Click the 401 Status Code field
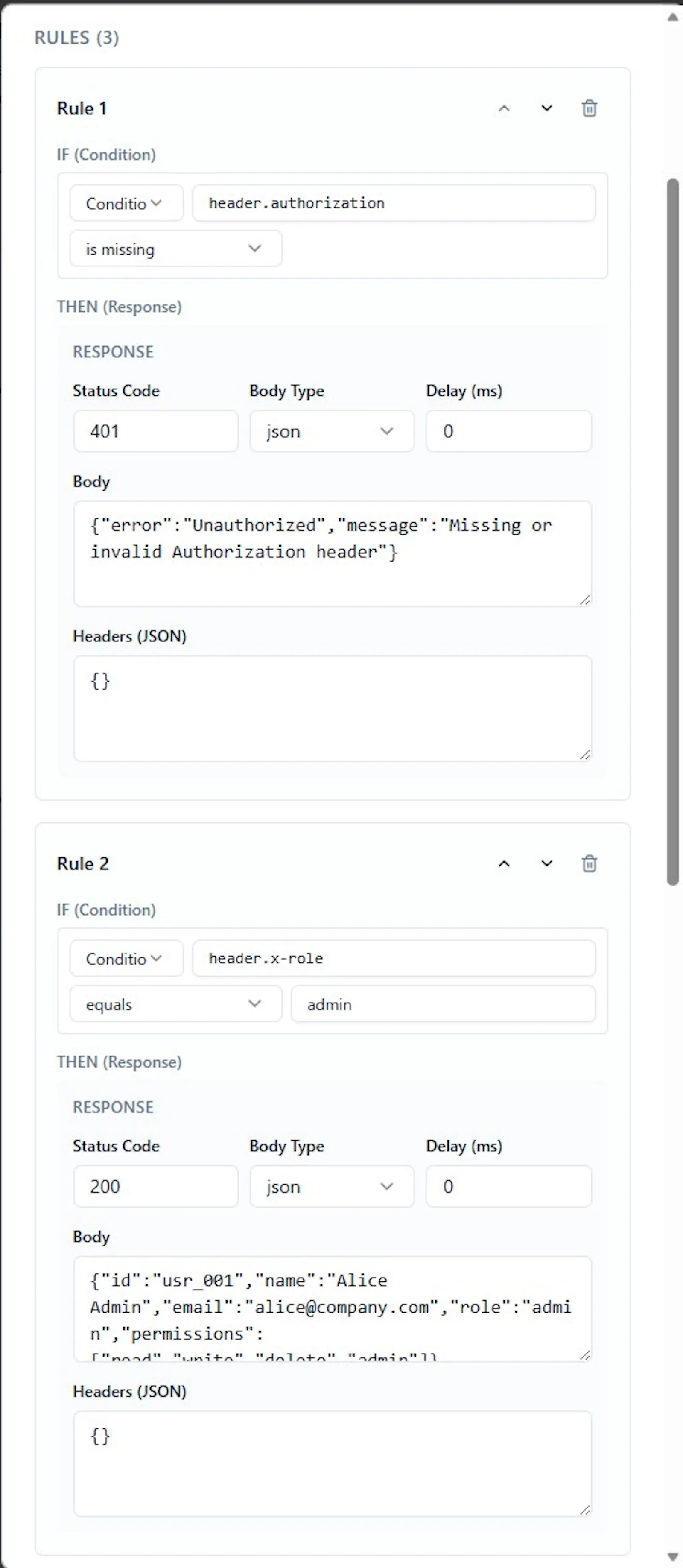Image resolution: width=683 pixels, height=1568 pixels. 156,432
